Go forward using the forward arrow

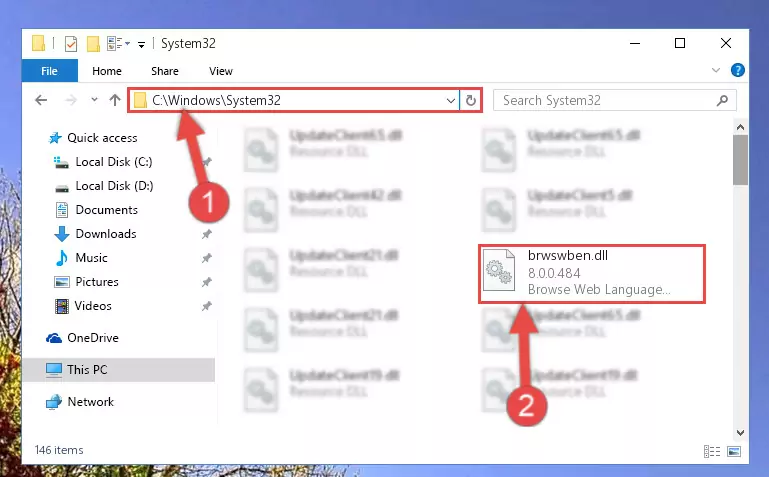point(71,100)
